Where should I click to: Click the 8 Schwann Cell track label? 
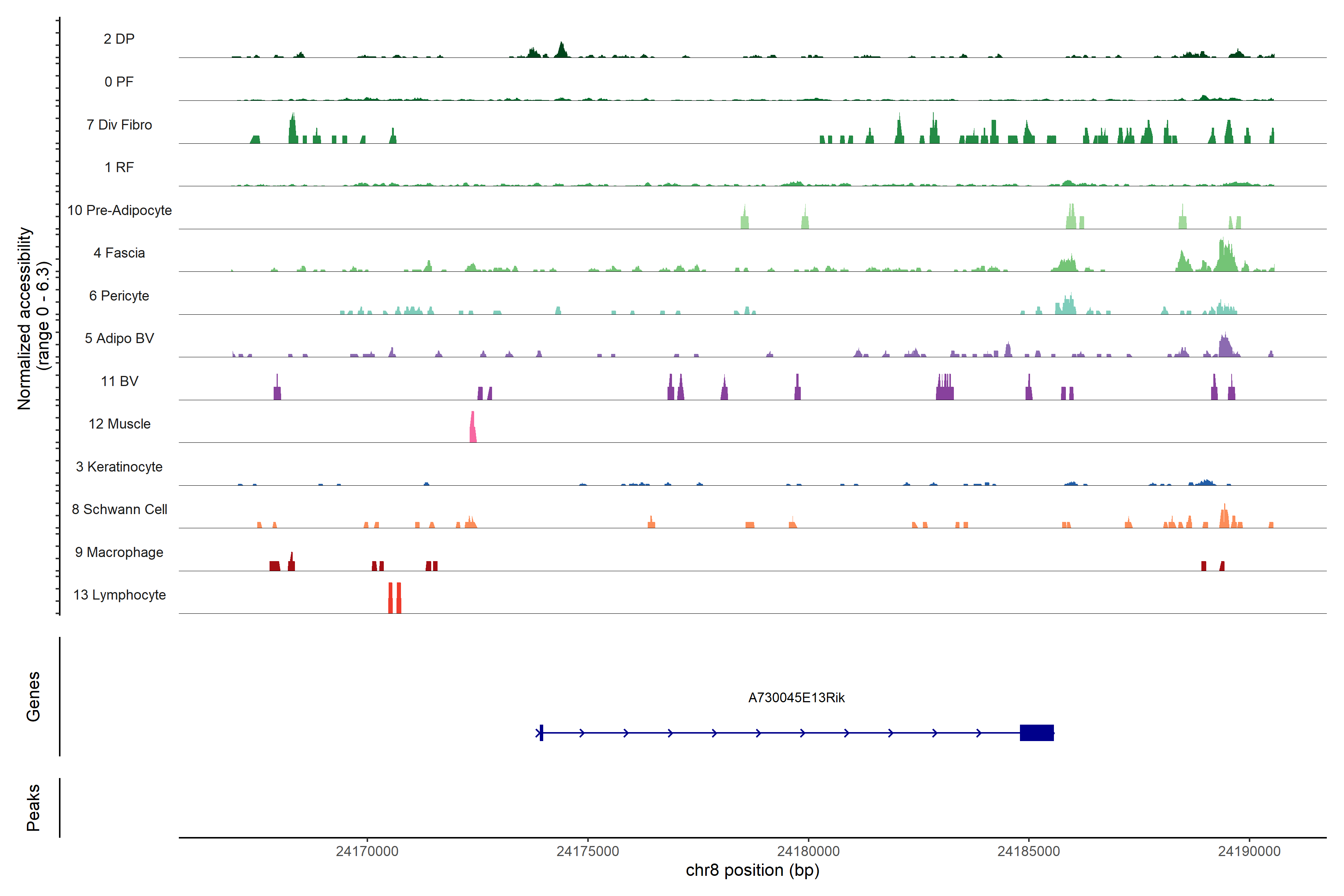pyautogui.click(x=119, y=509)
